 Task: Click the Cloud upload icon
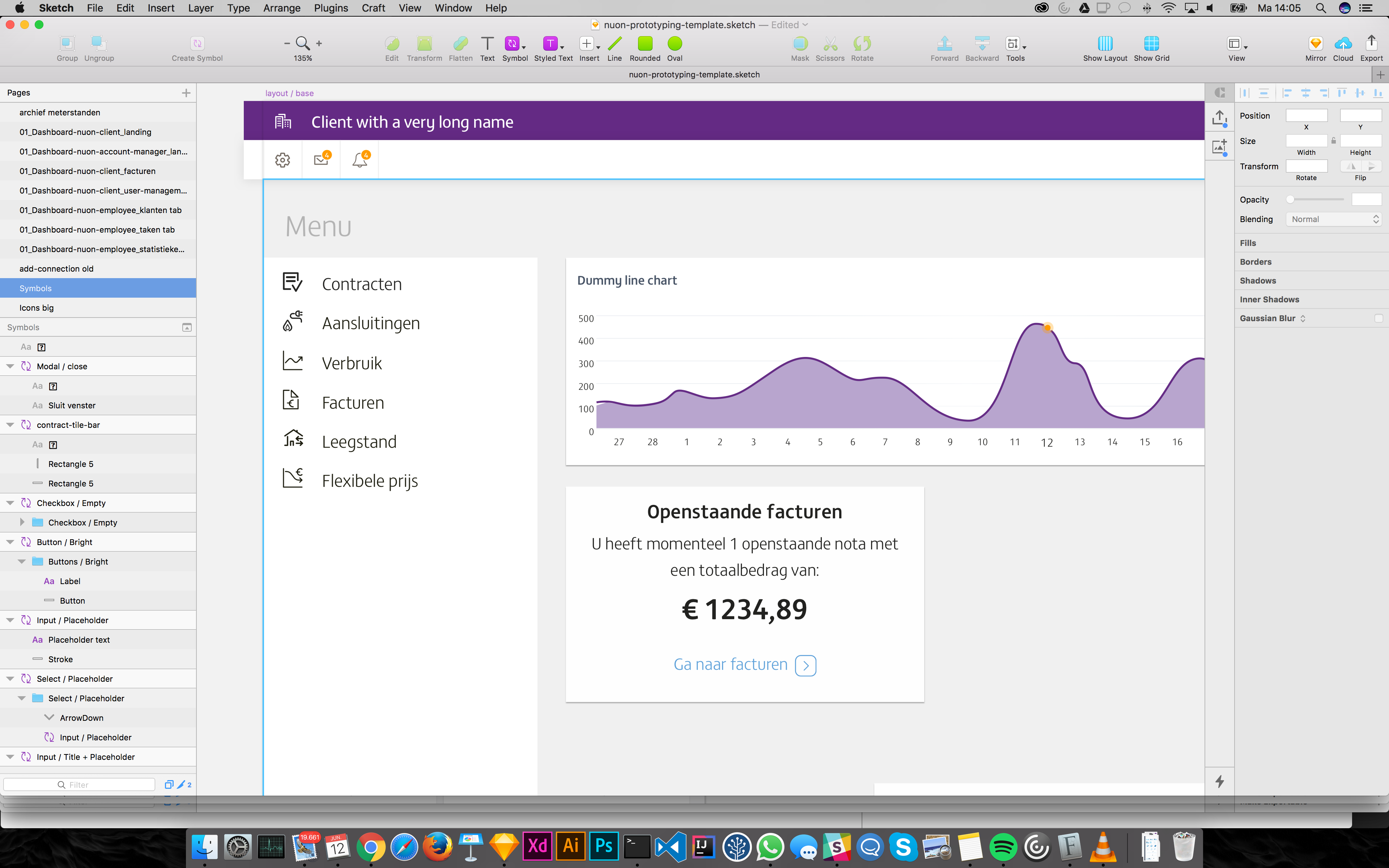click(1343, 44)
